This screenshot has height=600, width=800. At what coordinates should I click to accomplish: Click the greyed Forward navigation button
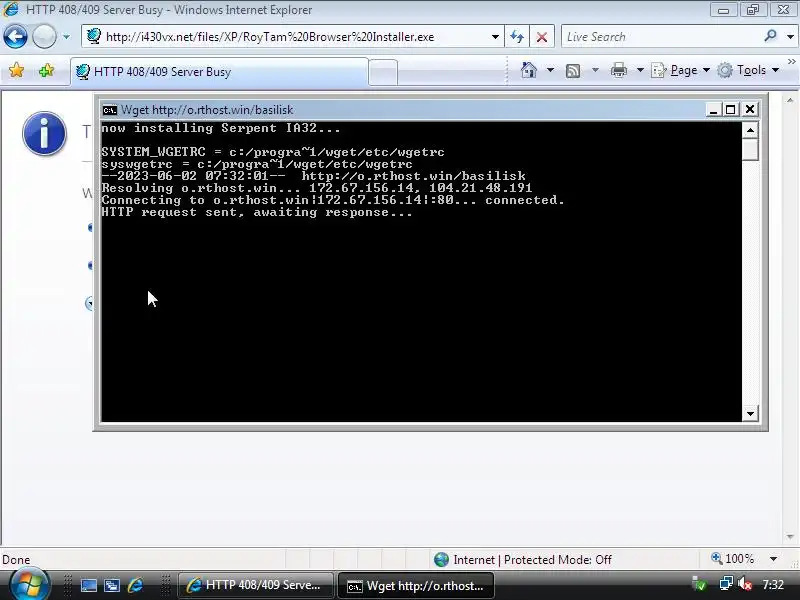[x=44, y=37]
